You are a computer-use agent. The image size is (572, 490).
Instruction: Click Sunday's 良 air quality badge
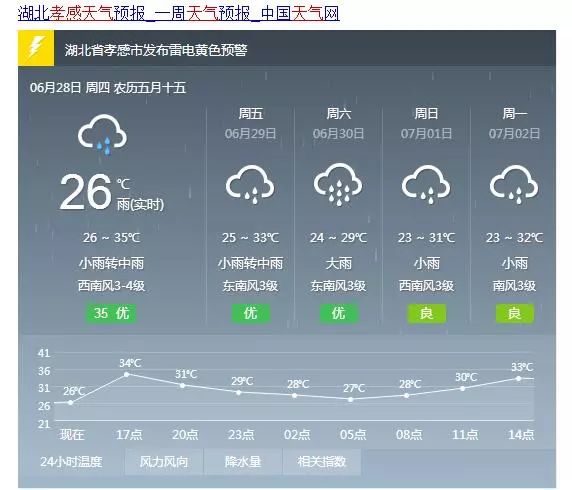[426, 313]
